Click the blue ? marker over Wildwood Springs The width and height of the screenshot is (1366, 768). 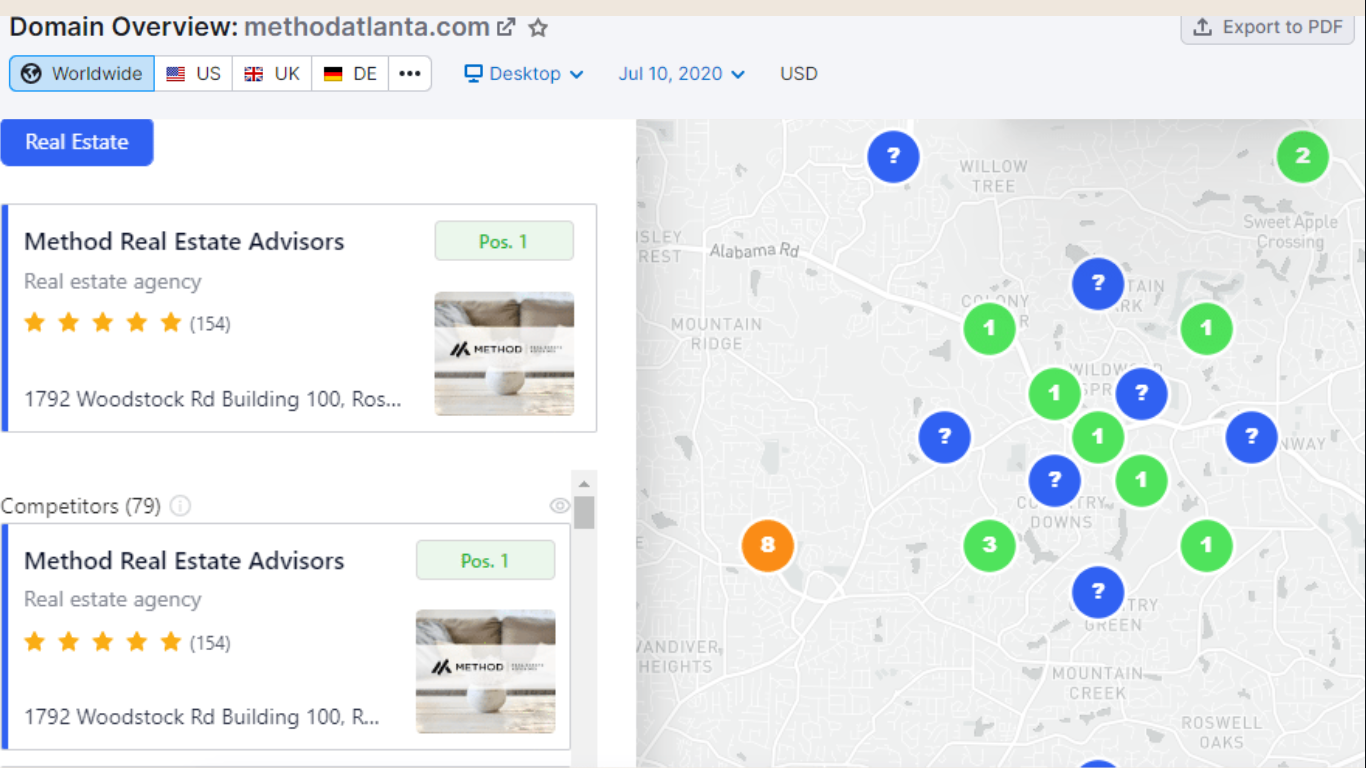coord(1141,393)
